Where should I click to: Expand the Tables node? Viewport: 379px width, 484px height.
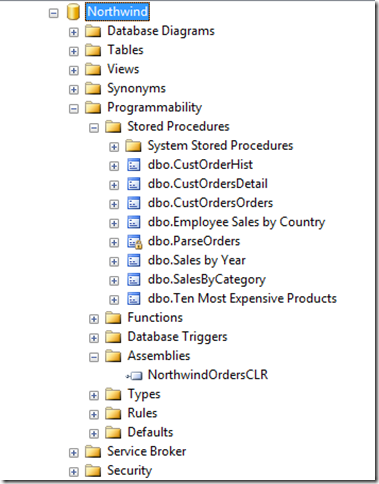[x=74, y=51]
